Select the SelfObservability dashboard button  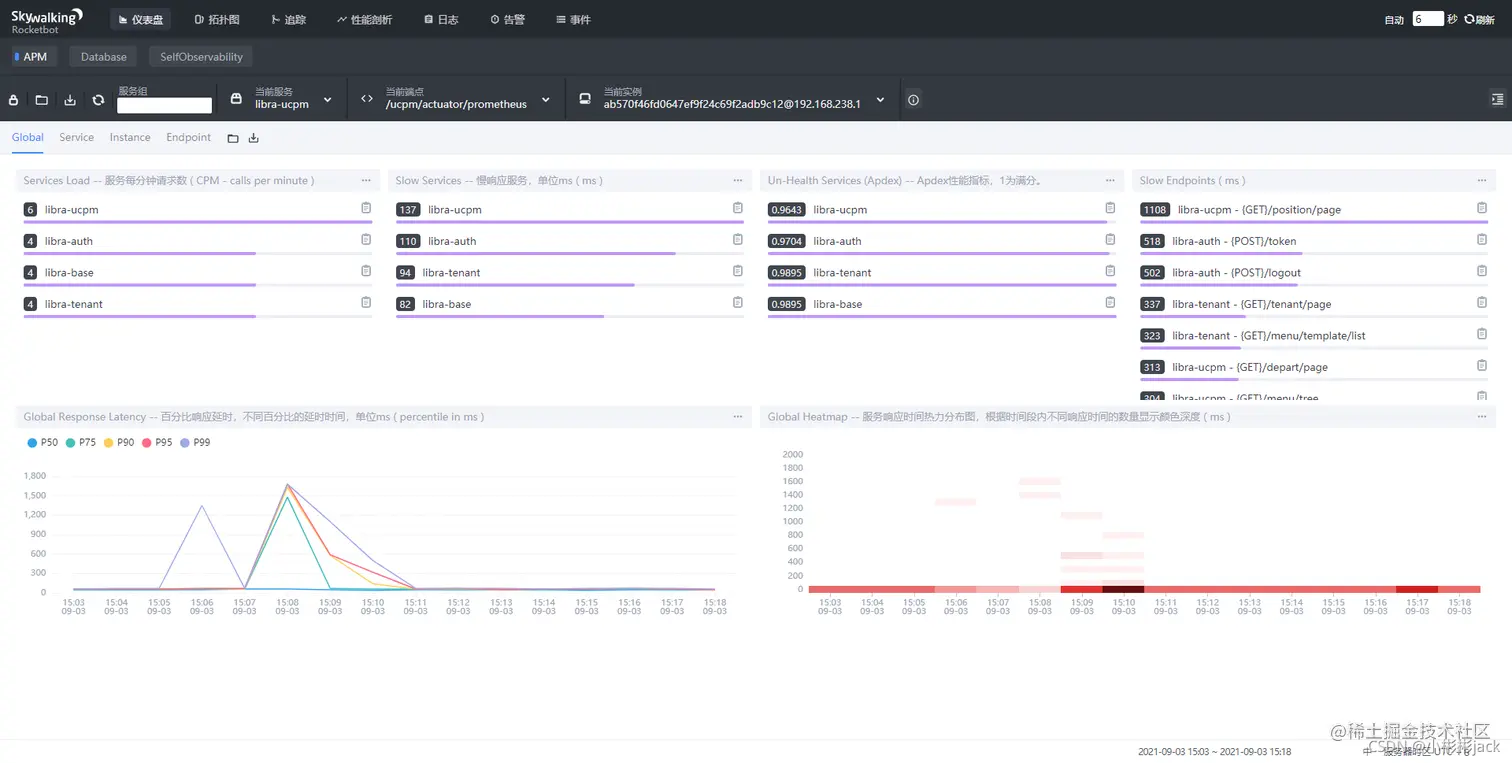click(201, 57)
